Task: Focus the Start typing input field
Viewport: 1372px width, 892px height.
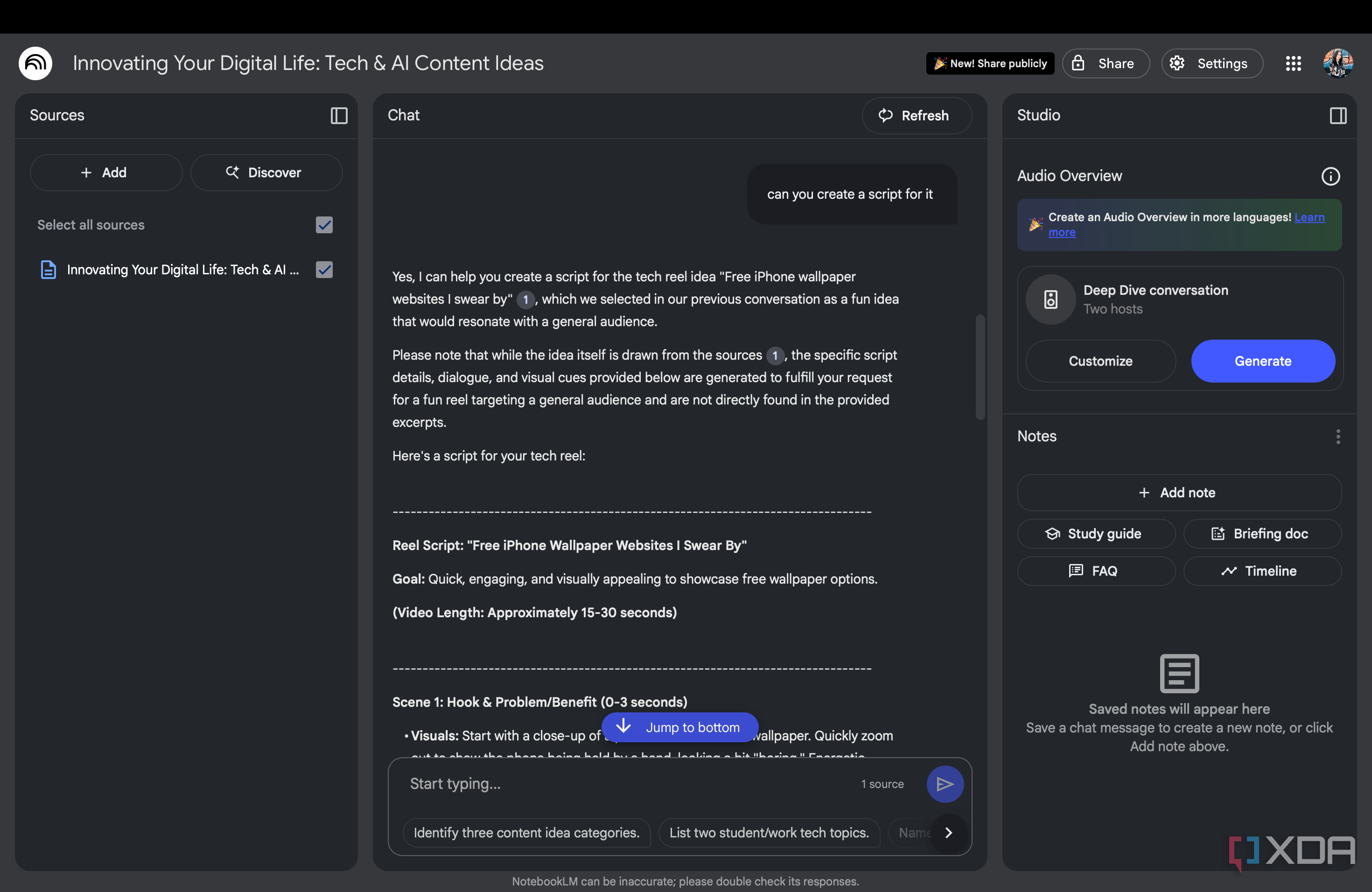Action: tap(628, 784)
